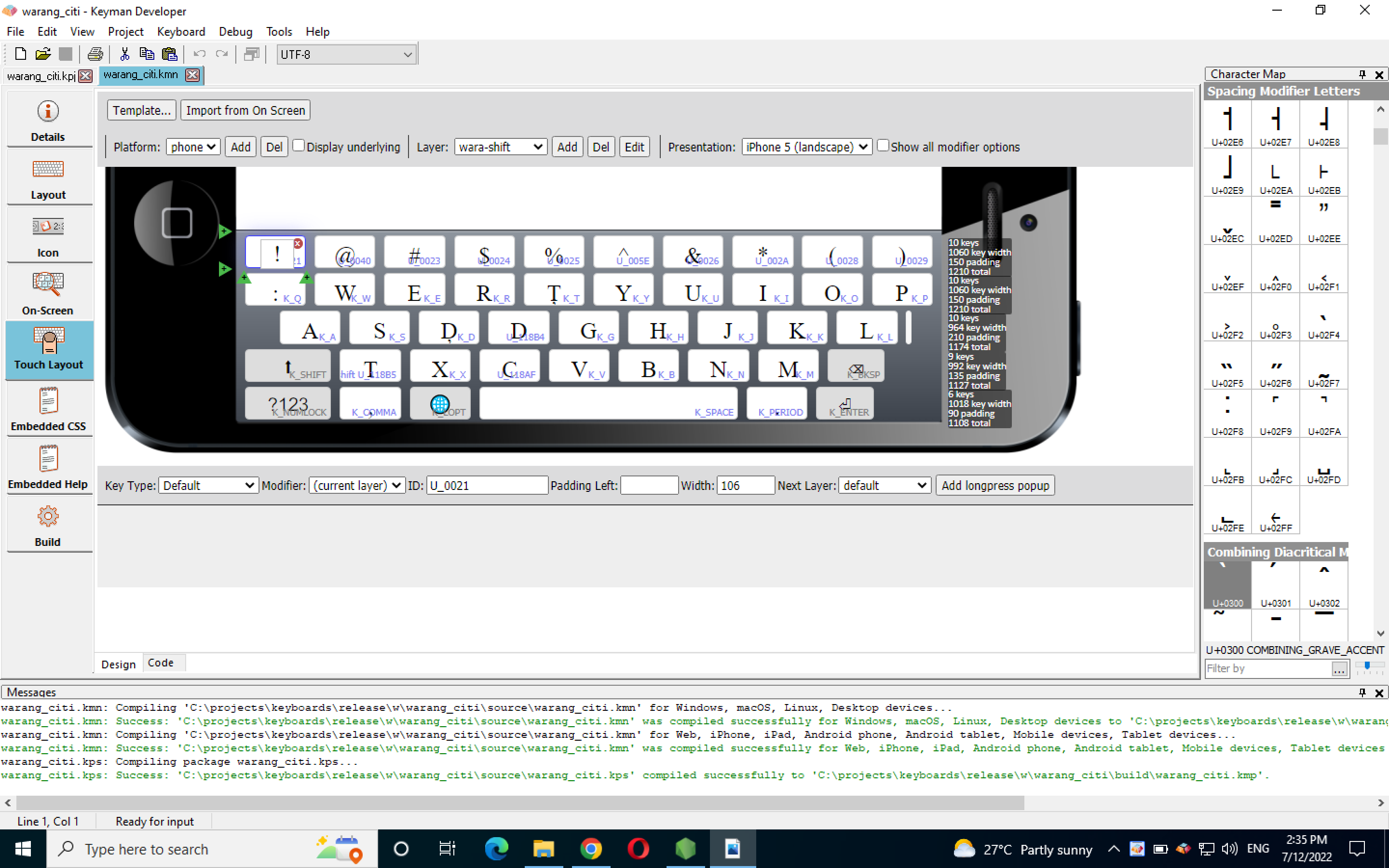The height and width of the screenshot is (868, 1389).
Task: Click Import from On Screen
Action: point(245,109)
